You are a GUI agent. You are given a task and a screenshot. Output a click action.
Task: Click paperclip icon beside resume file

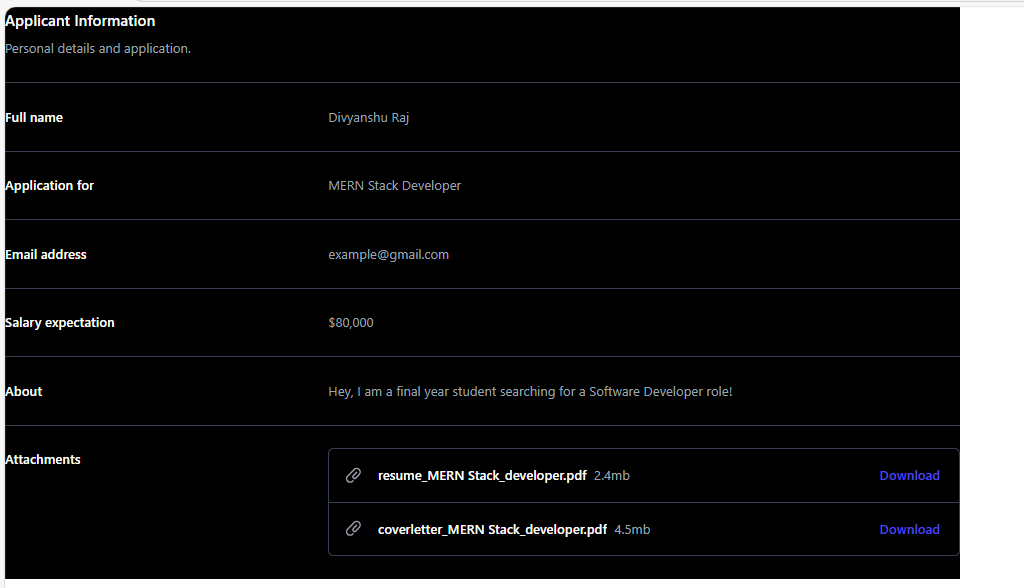pos(353,476)
